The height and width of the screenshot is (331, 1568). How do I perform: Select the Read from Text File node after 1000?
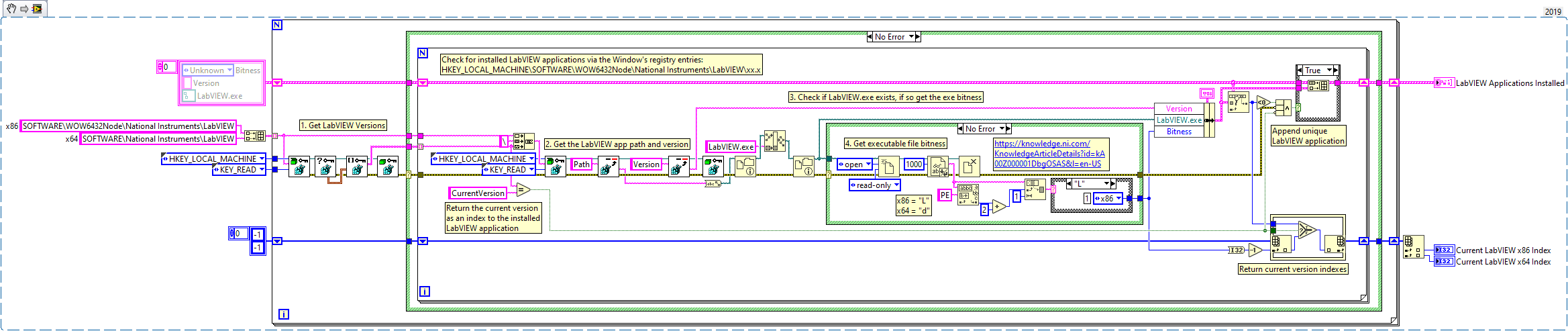939,166
